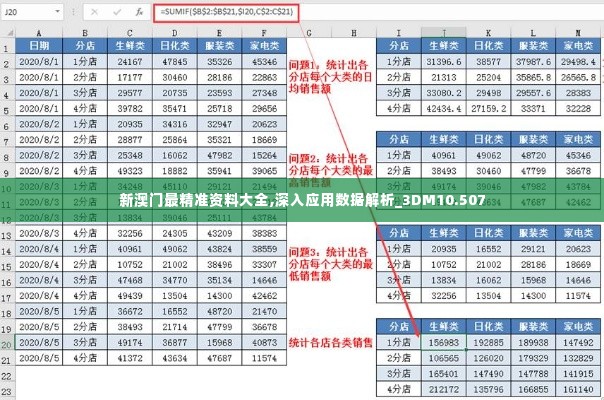Select the row 1 header
Image resolution: width=604 pixels, height=400 pixels.
6,46
